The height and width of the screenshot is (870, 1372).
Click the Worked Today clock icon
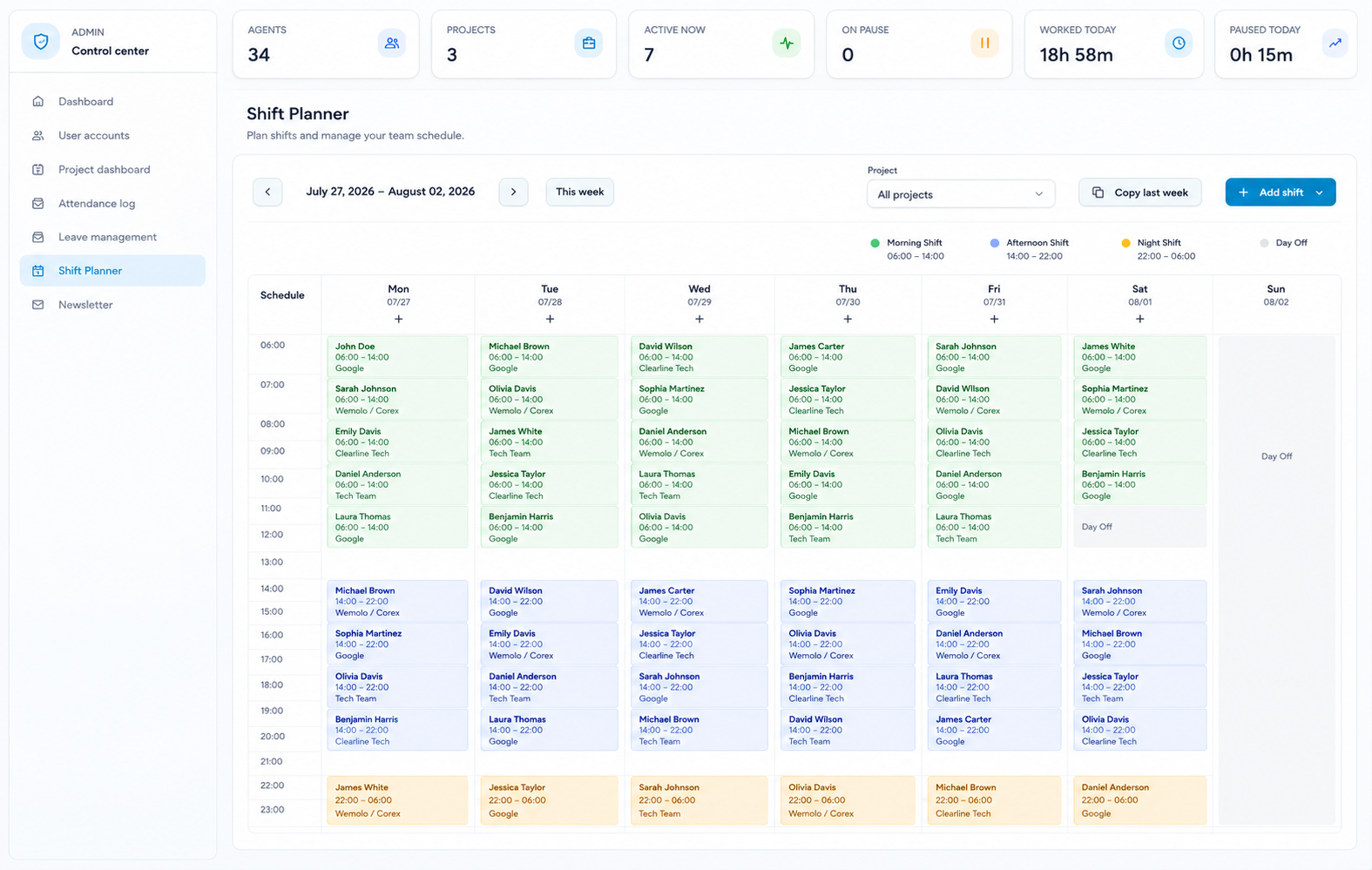[x=1179, y=43]
